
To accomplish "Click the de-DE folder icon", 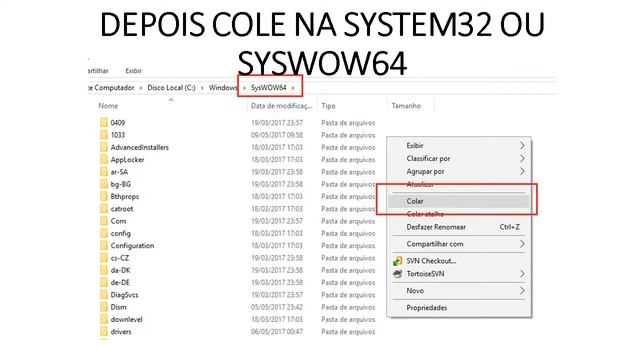I will pyautogui.click(x=104, y=282).
